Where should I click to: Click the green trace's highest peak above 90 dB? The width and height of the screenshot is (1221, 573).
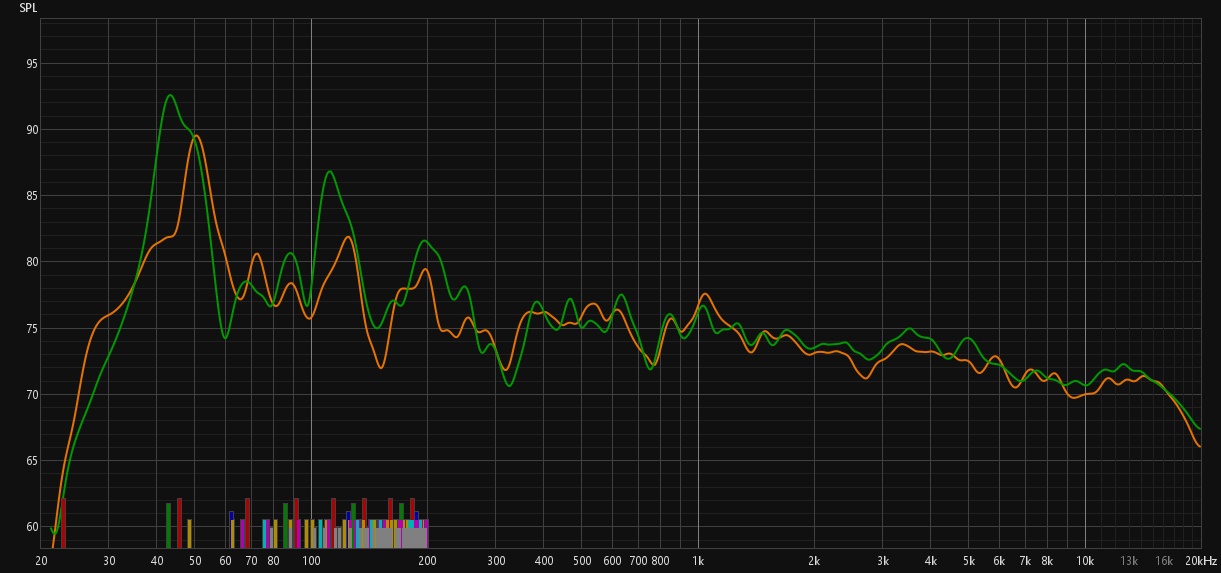coord(170,95)
